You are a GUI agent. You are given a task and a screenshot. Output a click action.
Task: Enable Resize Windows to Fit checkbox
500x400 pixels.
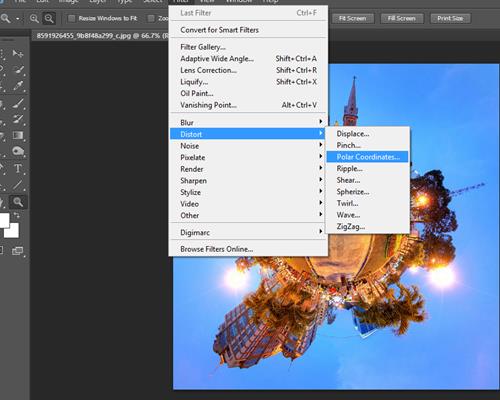[71, 18]
